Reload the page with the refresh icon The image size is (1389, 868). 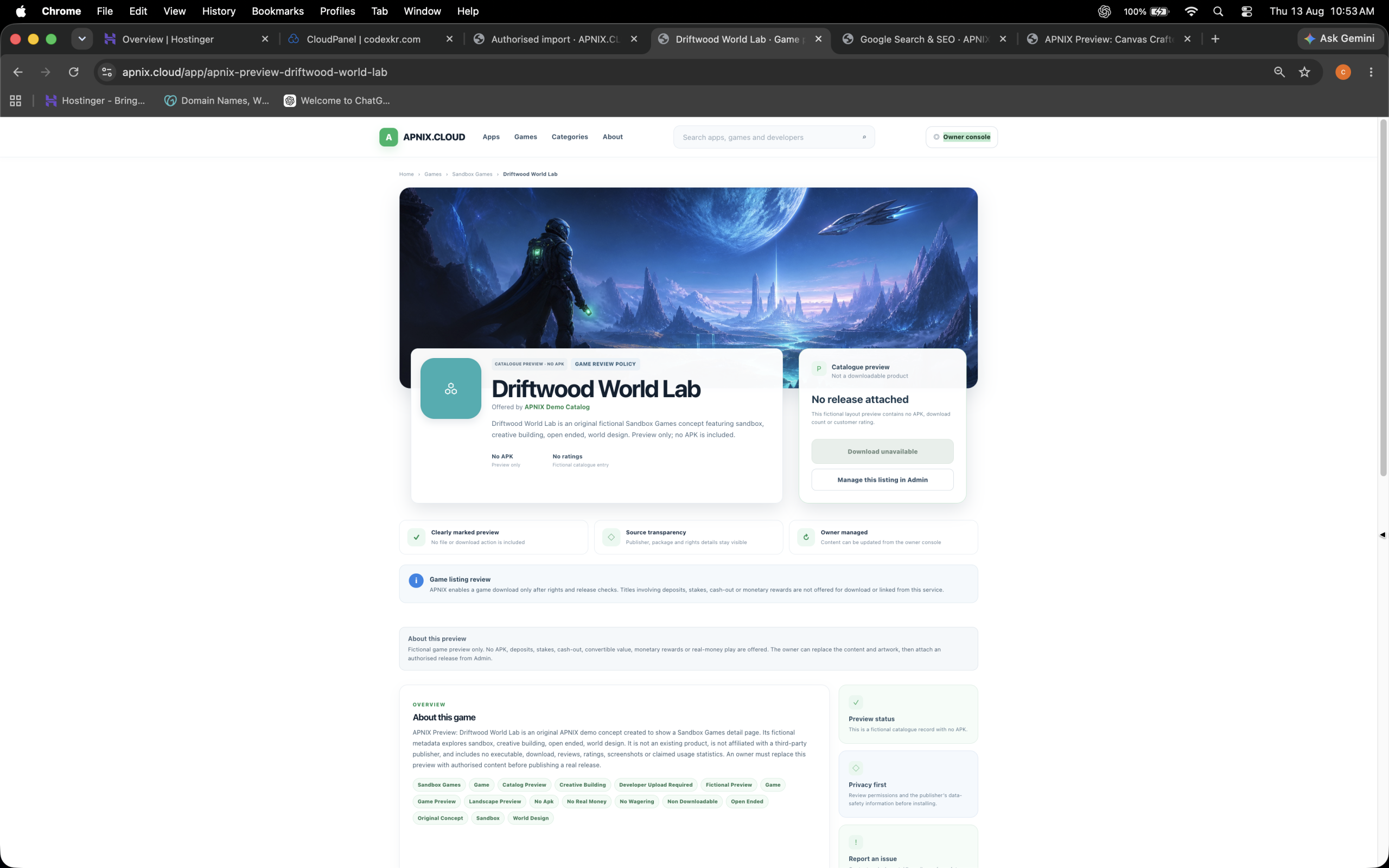point(73,72)
